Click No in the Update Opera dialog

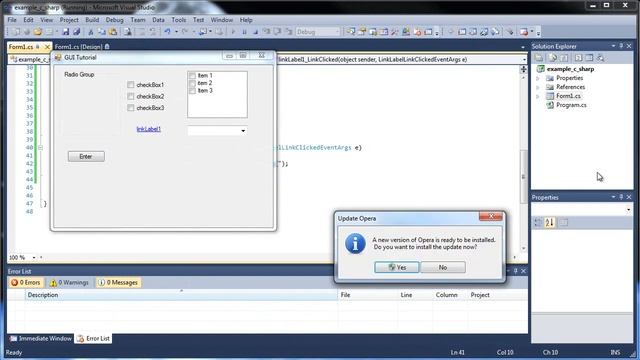point(443,267)
